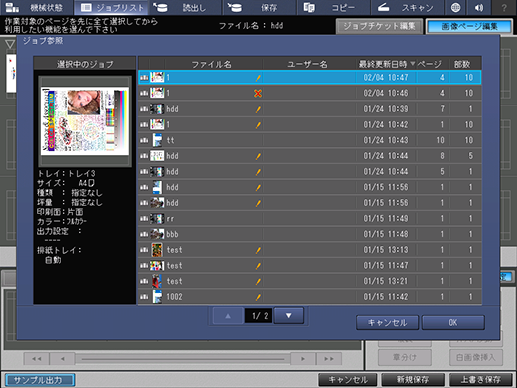Click pencil icon on hdd job with 5 pages
Viewport: 517px width, 388px height.
click(x=258, y=172)
